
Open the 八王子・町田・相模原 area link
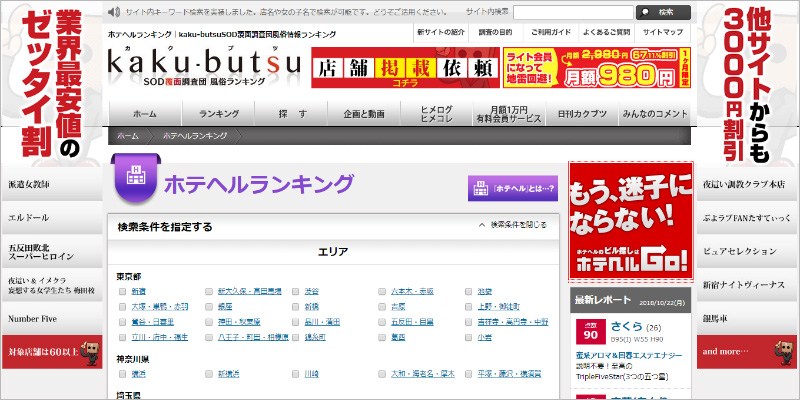coord(253,338)
